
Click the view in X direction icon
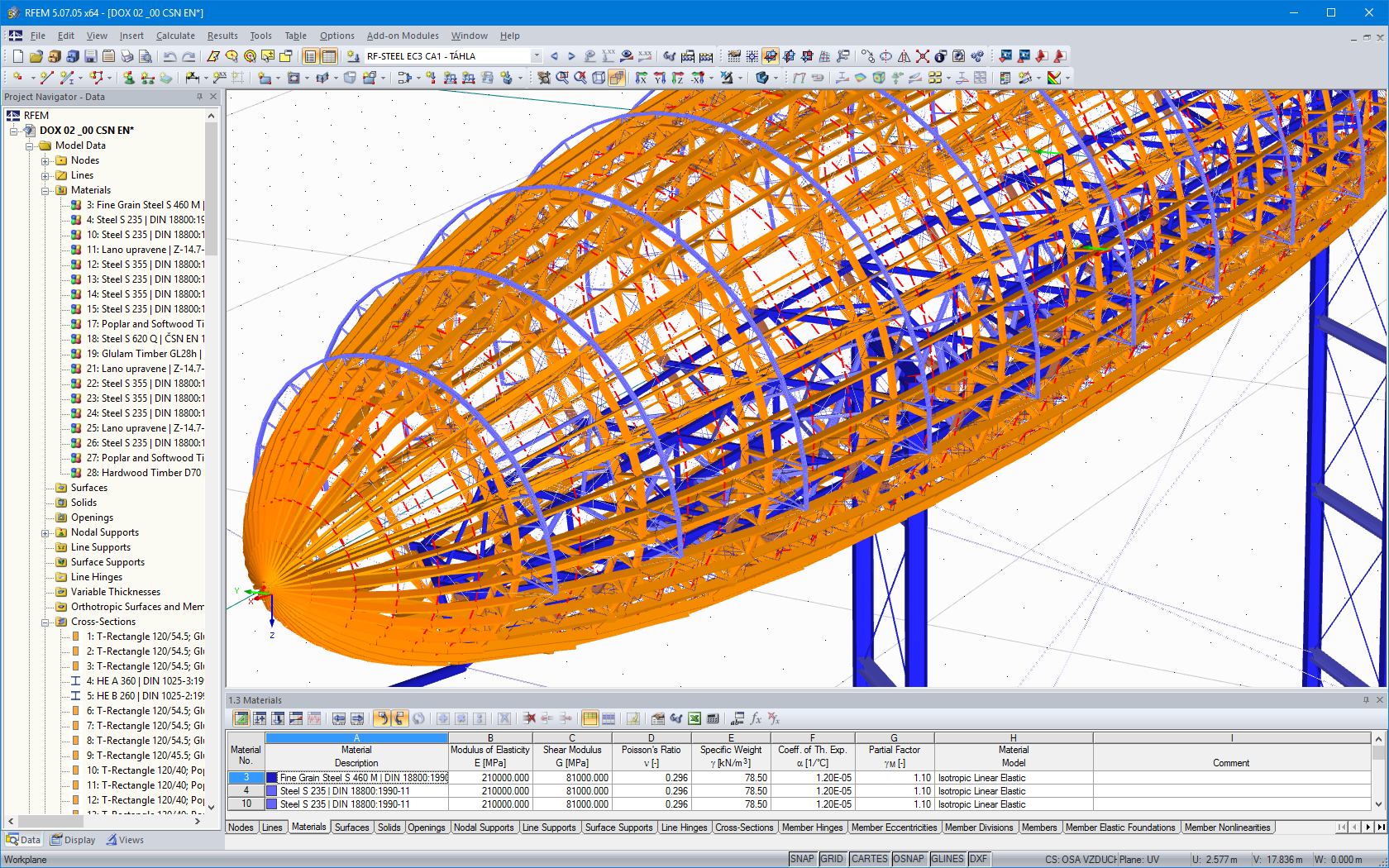pyautogui.click(x=642, y=78)
